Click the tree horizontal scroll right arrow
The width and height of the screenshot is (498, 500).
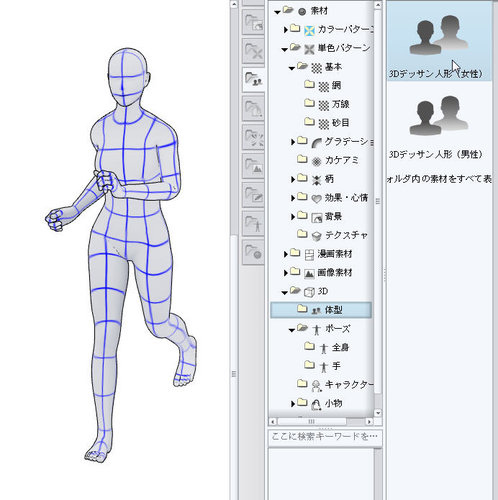pos(369,421)
